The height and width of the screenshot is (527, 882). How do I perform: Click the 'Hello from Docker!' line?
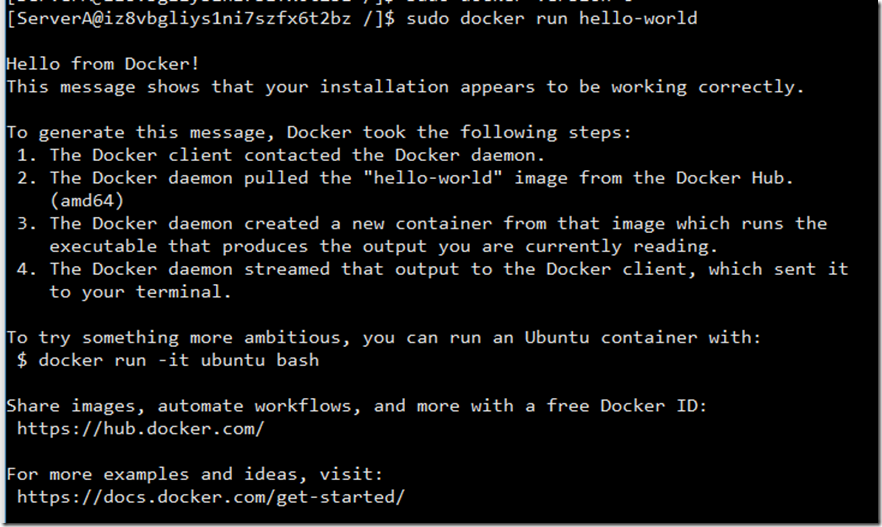click(x=103, y=64)
